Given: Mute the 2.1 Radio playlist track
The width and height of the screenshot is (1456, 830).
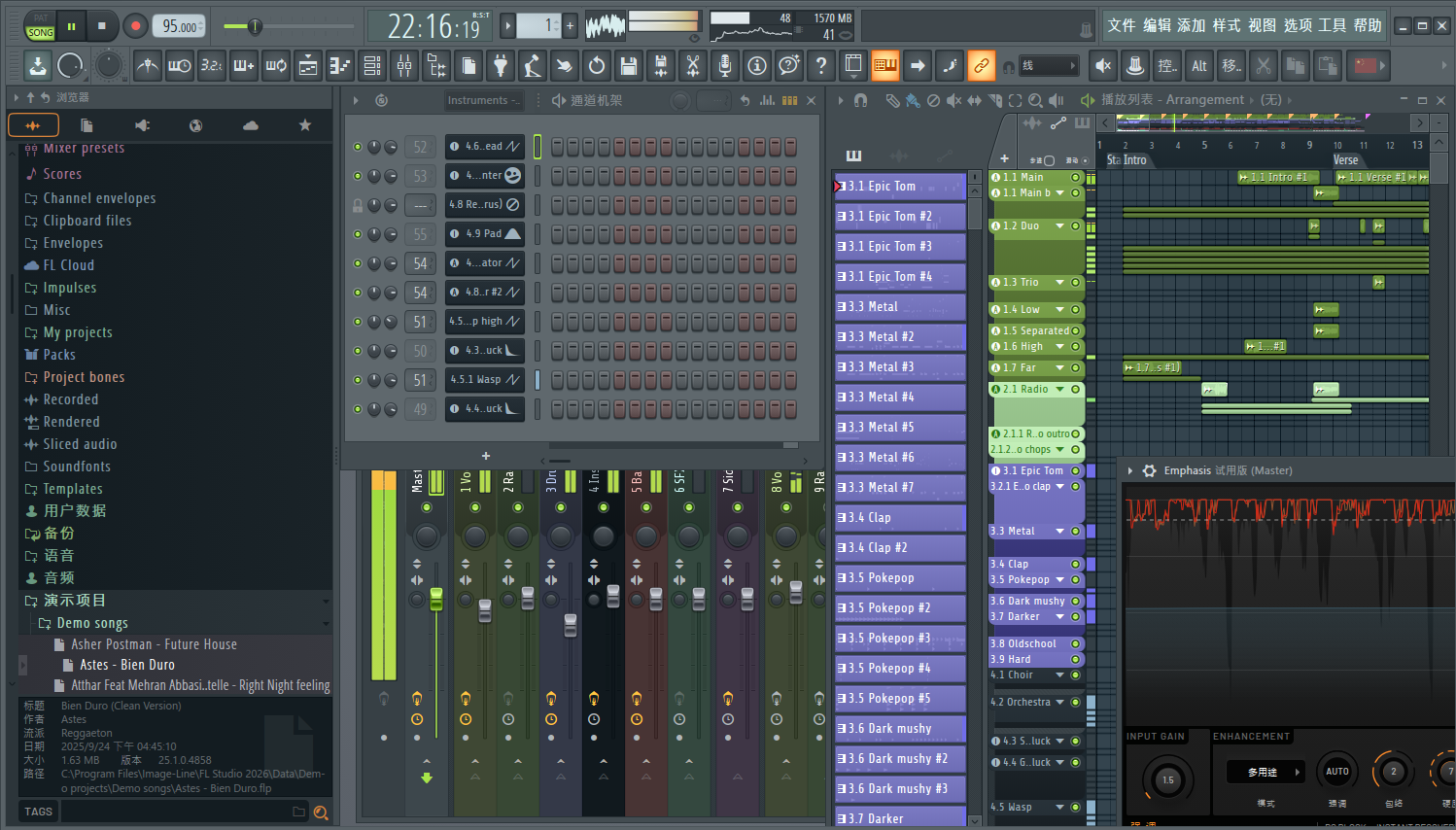Looking at the screenshot, I should pyautogui.click(x=1076, y=390).
